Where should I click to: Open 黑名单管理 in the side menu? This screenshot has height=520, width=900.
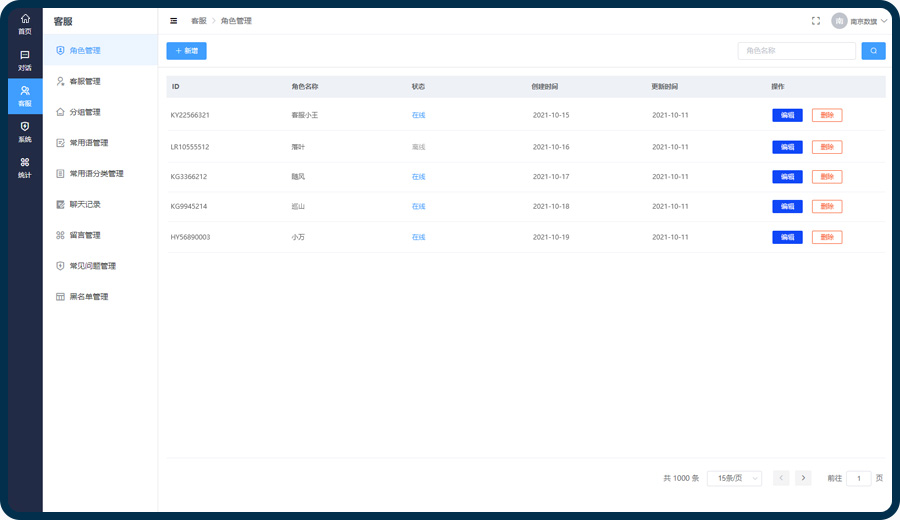88,297
